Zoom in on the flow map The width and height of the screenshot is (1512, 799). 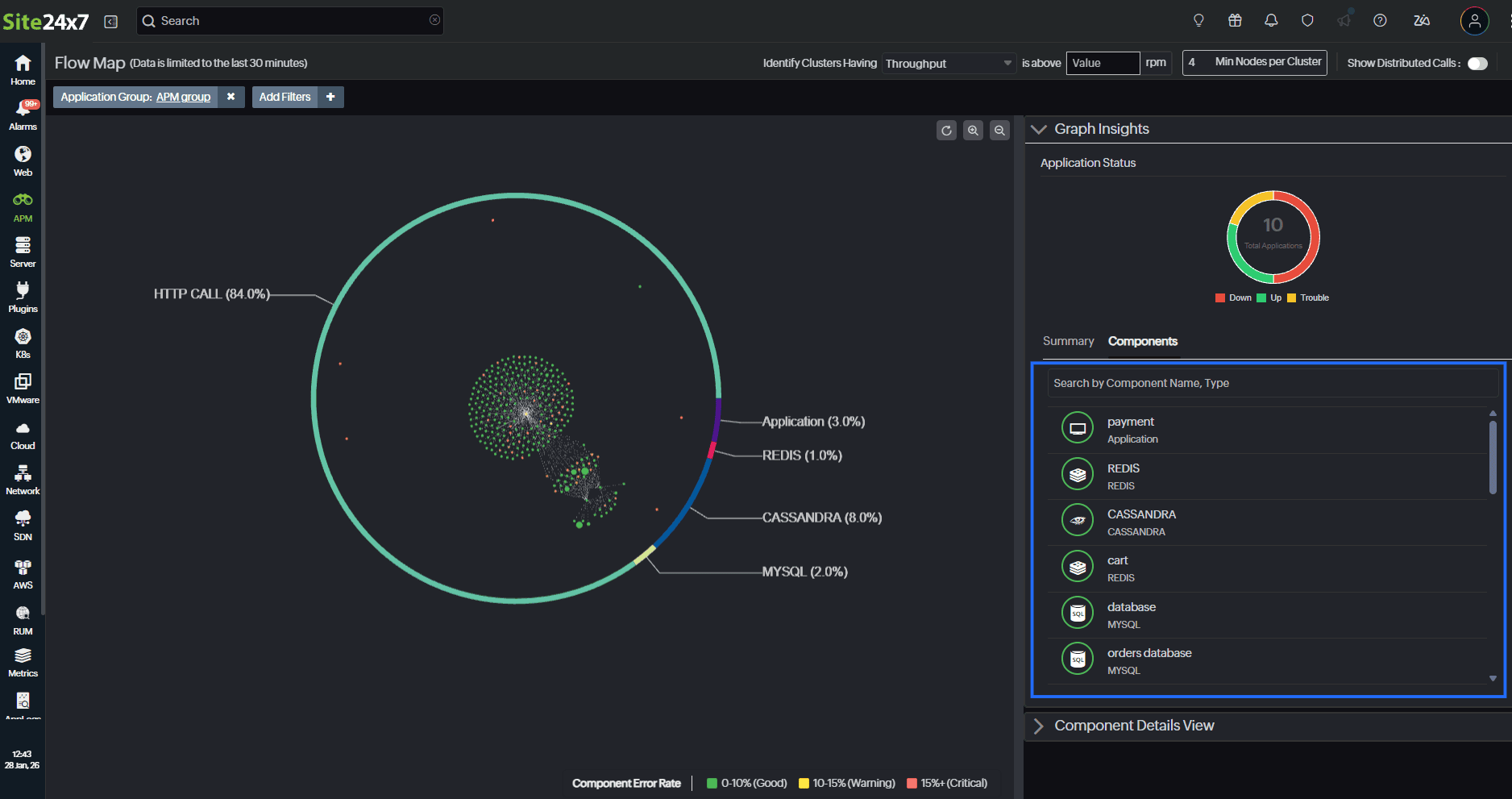click(x=973, y=130)
